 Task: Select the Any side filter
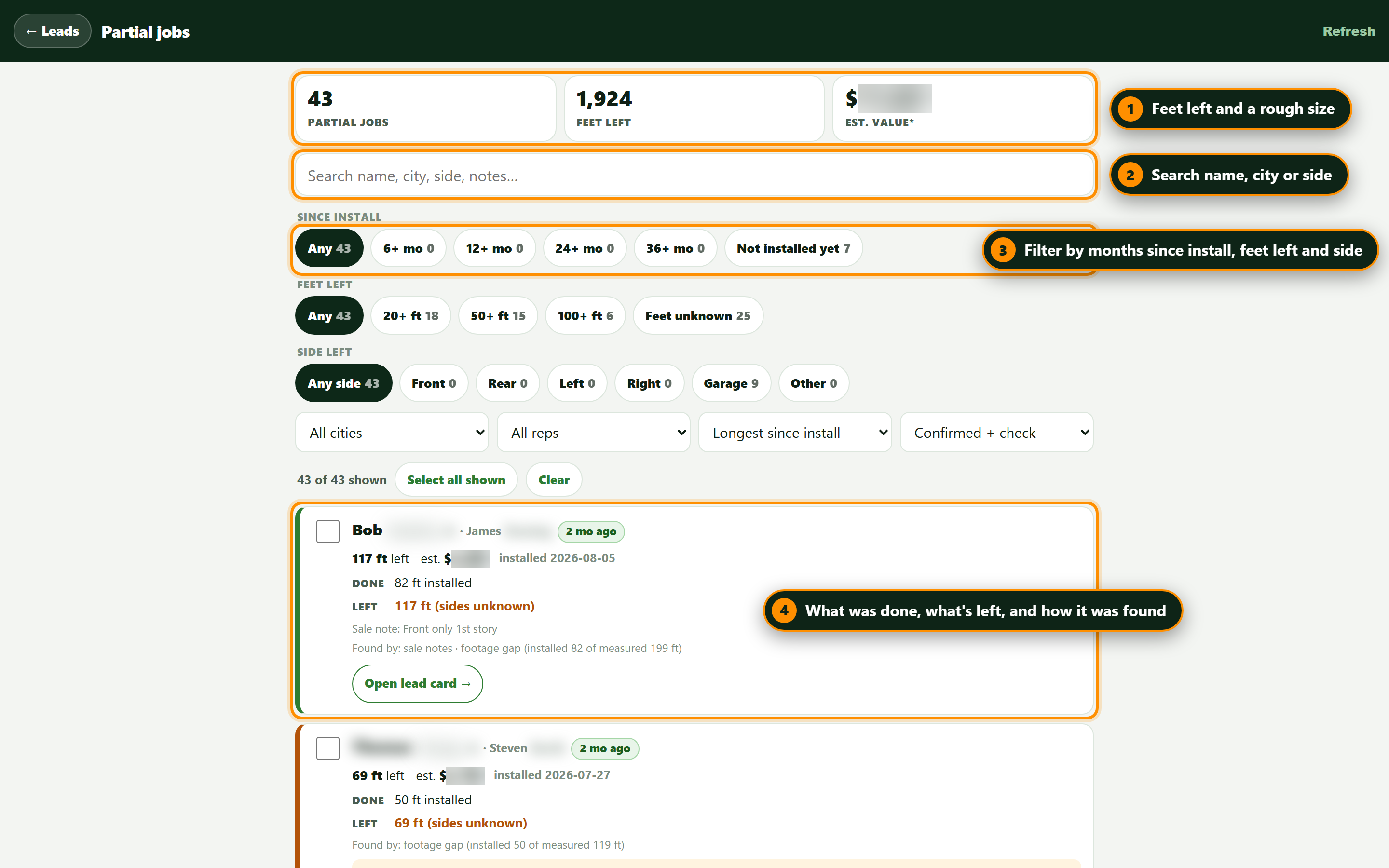[343, 383]
